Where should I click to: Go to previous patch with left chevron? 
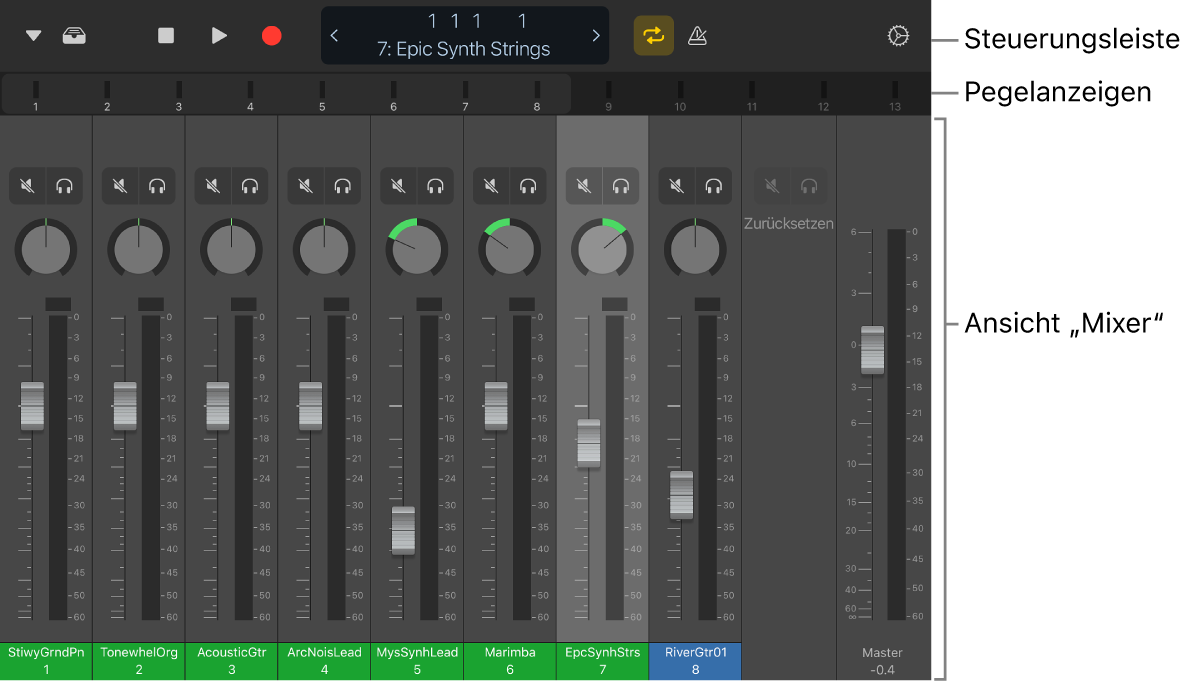[334, 36]
